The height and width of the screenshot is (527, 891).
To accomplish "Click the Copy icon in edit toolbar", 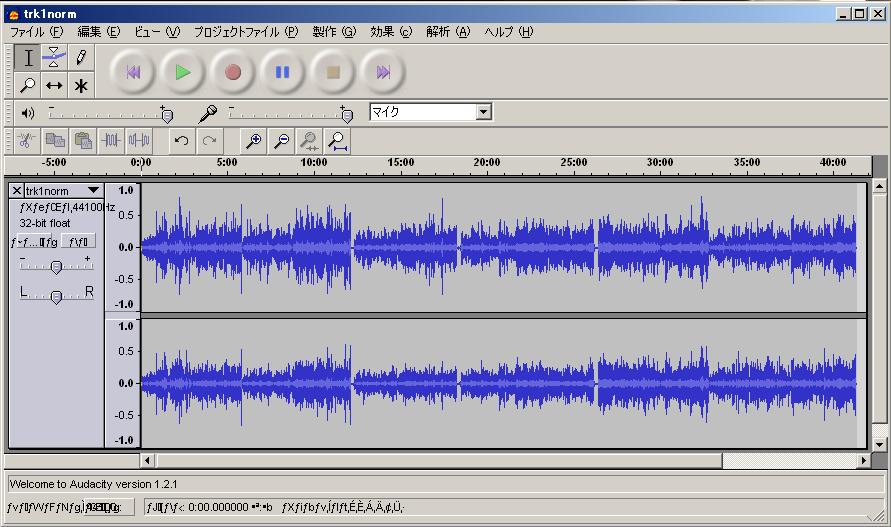I will point(55,140).
